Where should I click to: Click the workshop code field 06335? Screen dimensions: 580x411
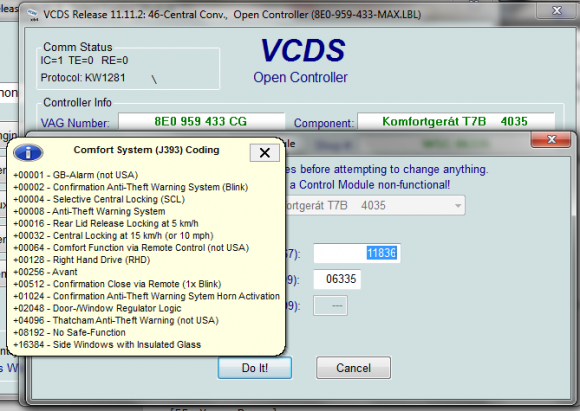coord(337,279)
